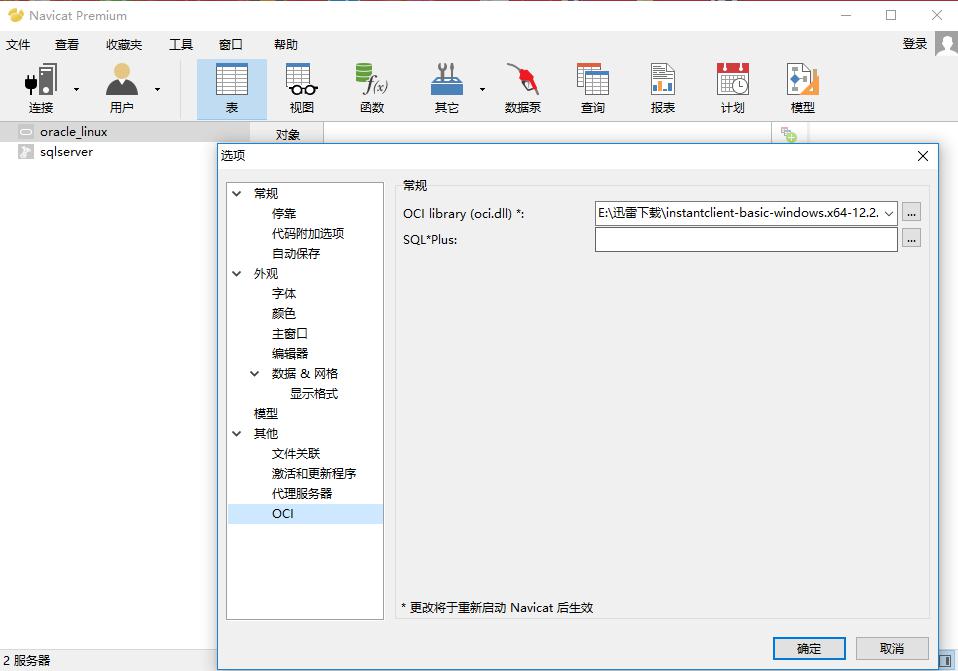The height and width of the screenshot is (671, 958).
Task: Open the 报表 (Report) toolbar icon
Action: [x=663, y=89]
